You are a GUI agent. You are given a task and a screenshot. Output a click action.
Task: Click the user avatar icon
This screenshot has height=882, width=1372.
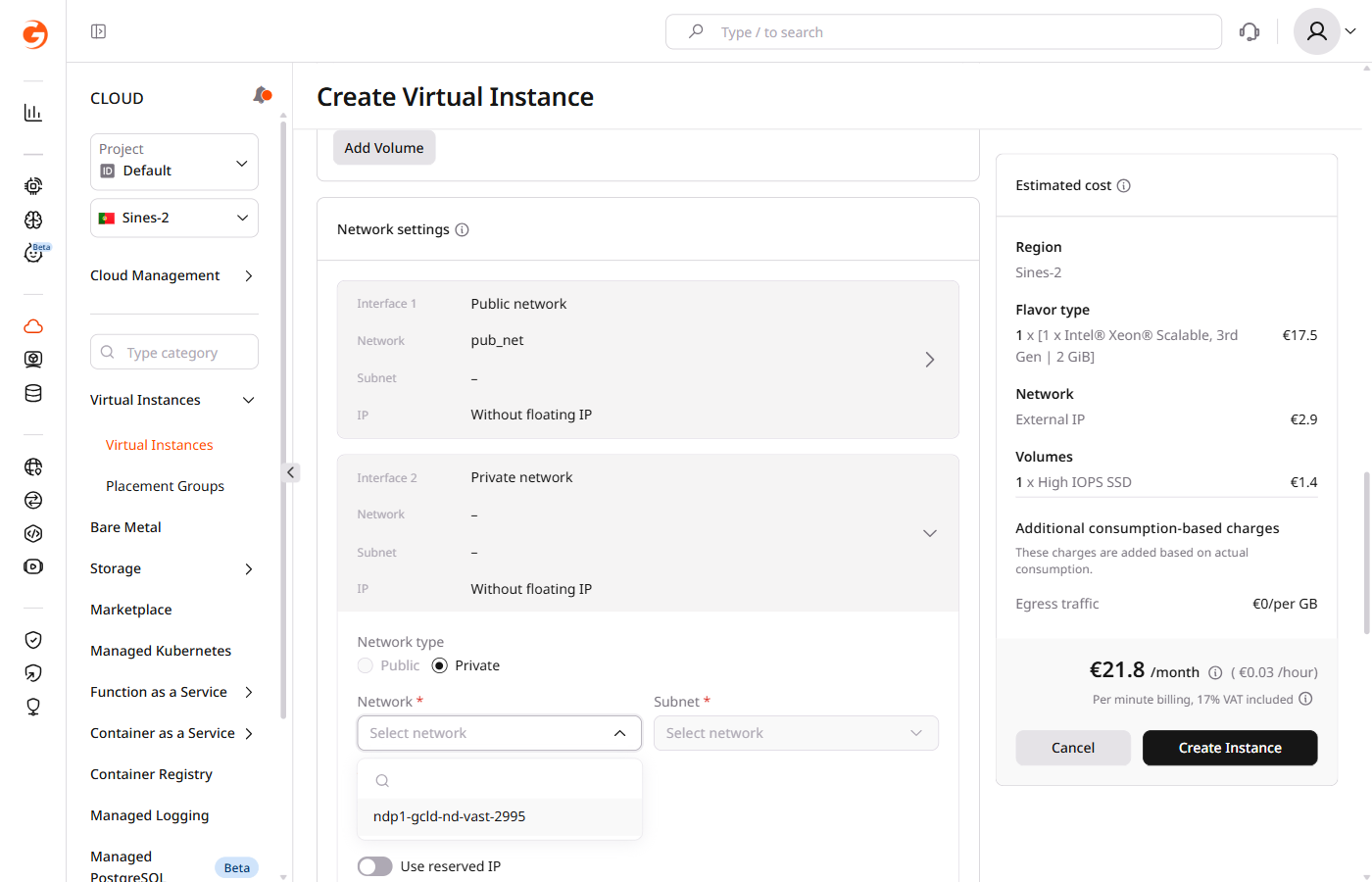pos(1317,31)
